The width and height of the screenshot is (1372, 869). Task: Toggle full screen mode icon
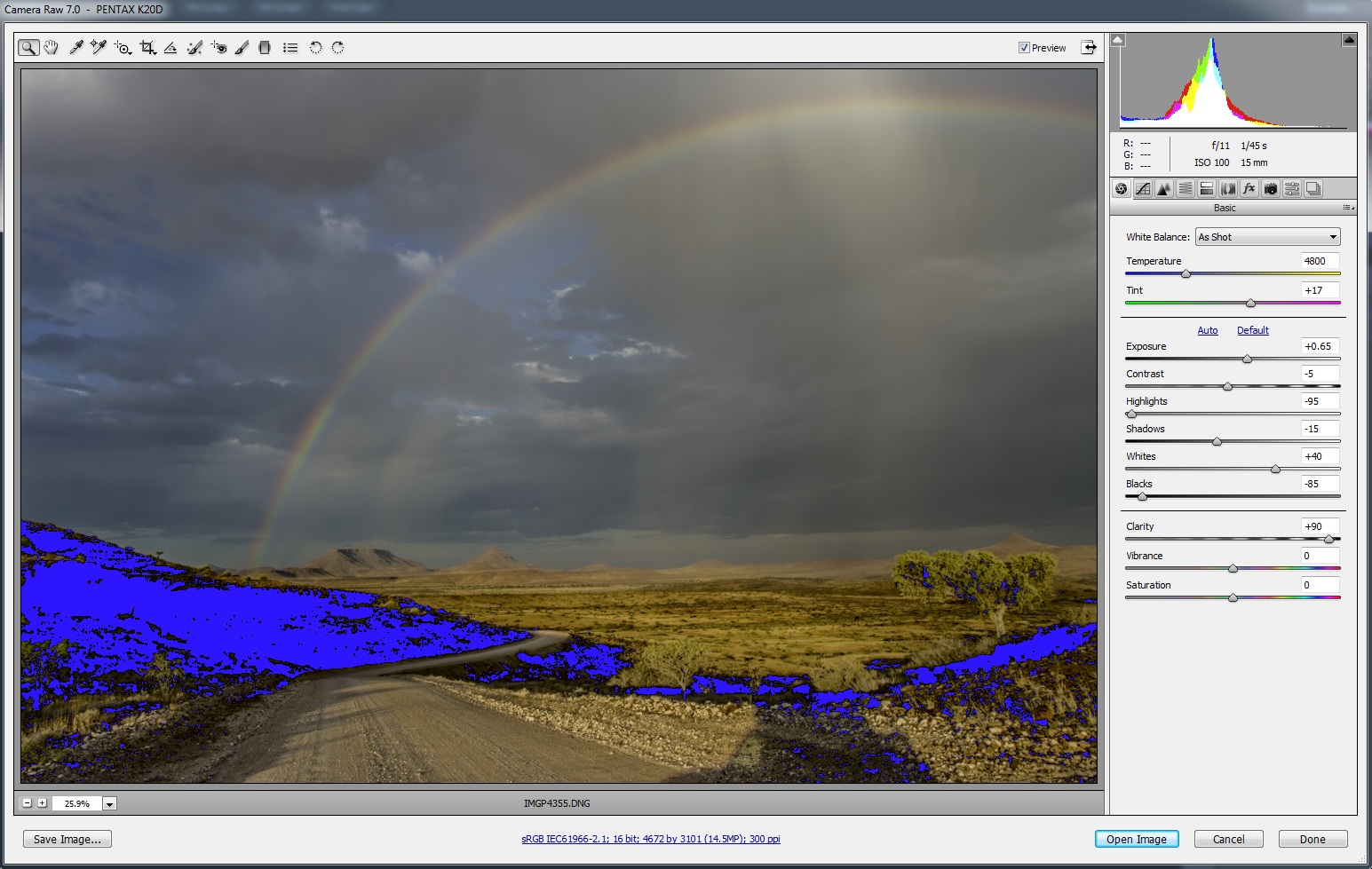pos(1089,47)
